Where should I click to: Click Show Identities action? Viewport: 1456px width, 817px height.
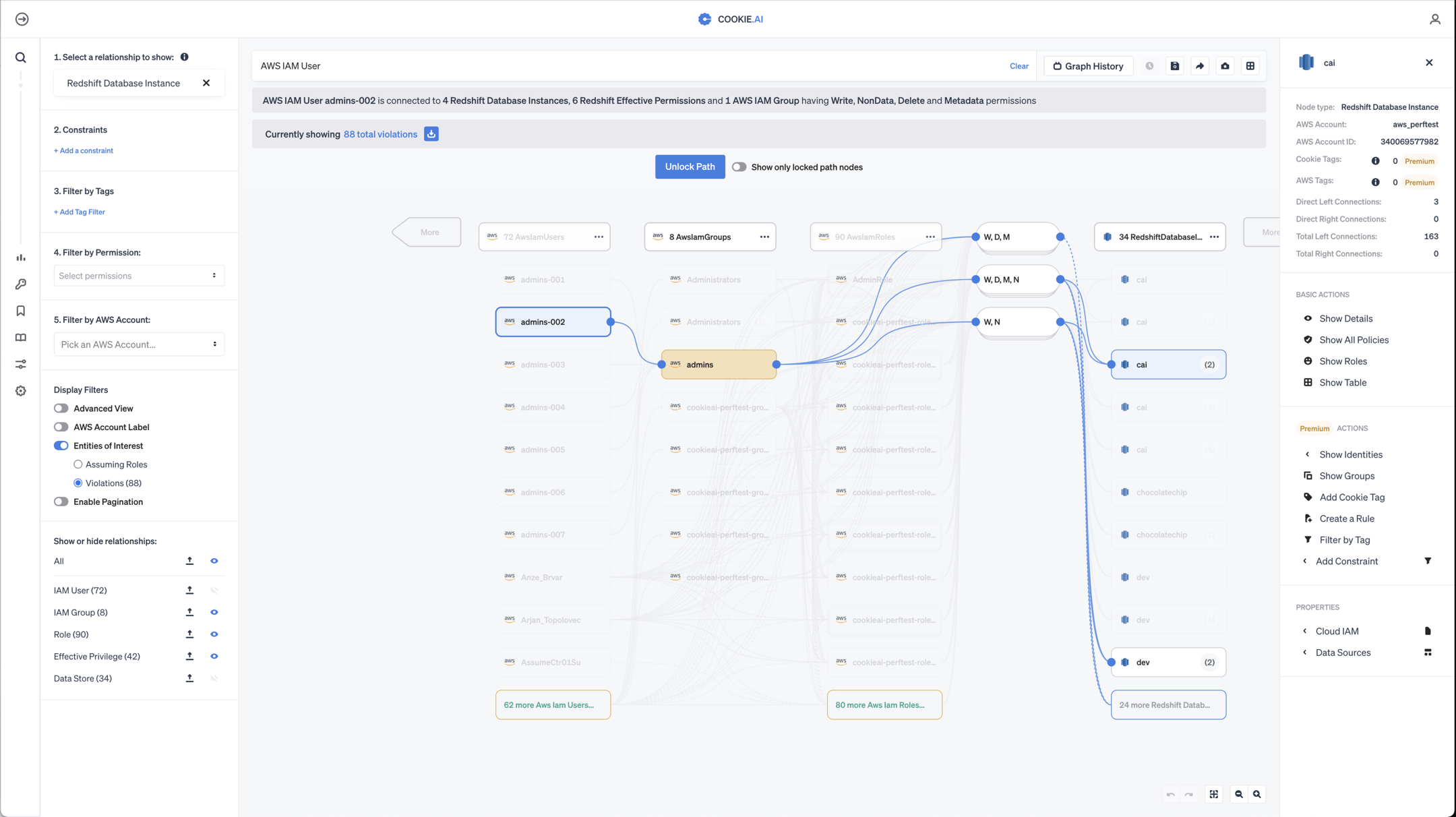point(1350,455)
